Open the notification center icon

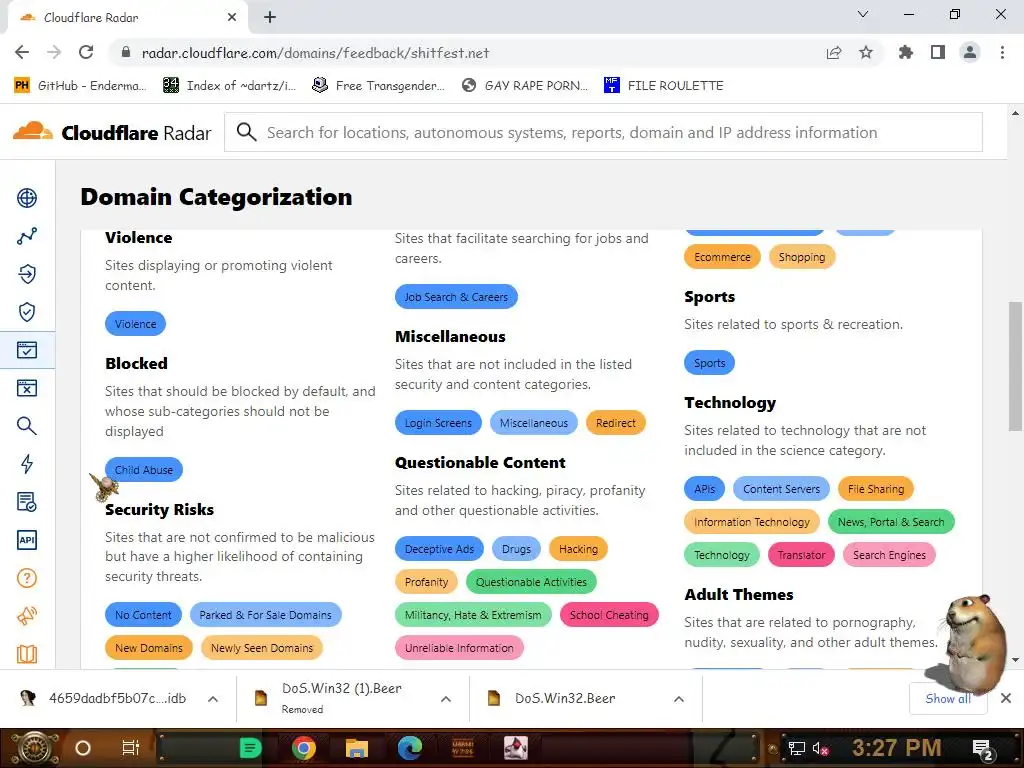983,748
